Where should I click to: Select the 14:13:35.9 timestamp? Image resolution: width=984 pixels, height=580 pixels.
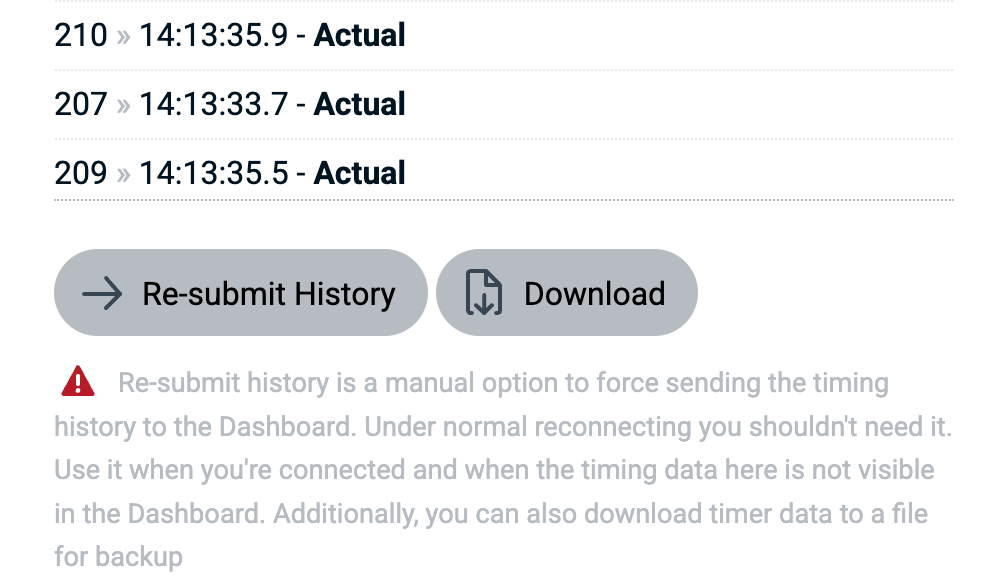(213, 36)
